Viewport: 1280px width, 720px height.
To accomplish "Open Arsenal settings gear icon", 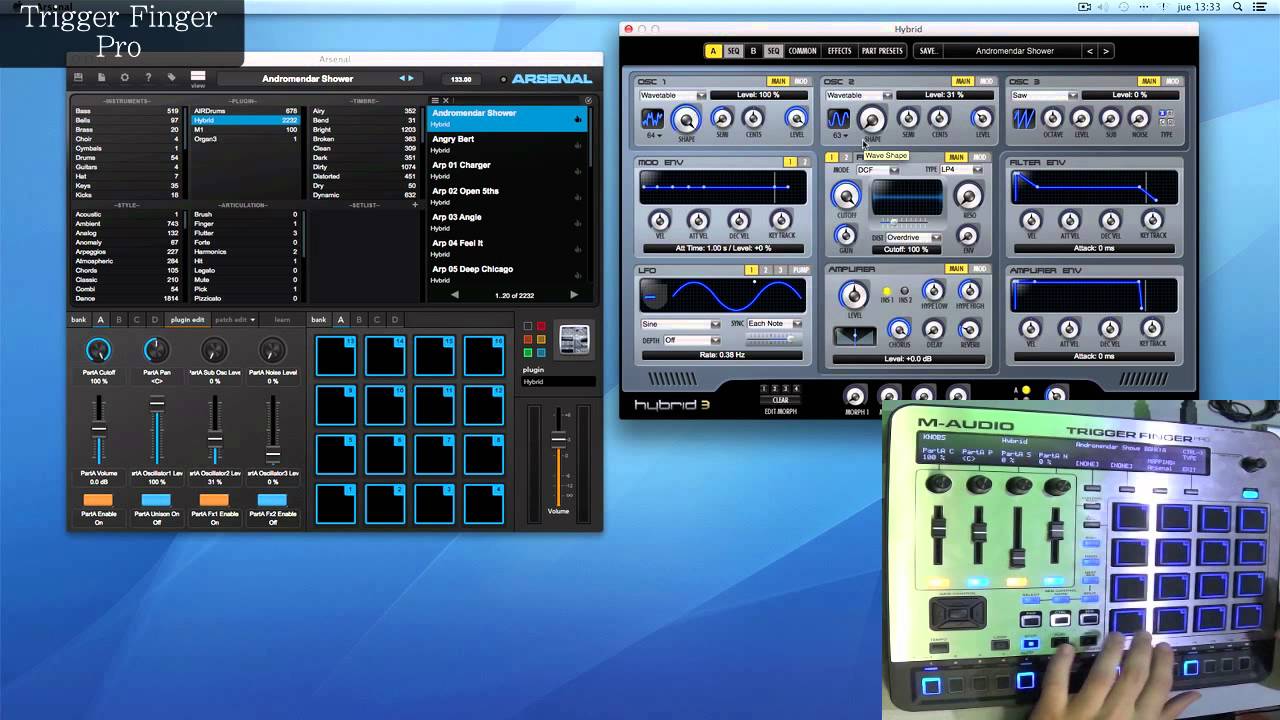I will pos(125,77).
